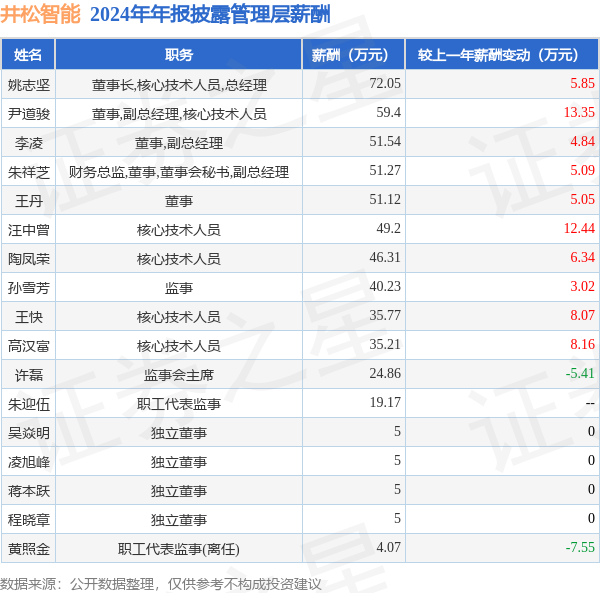Select the name 王快
Viewport: 600px width, 593px height.
(29, 317)
